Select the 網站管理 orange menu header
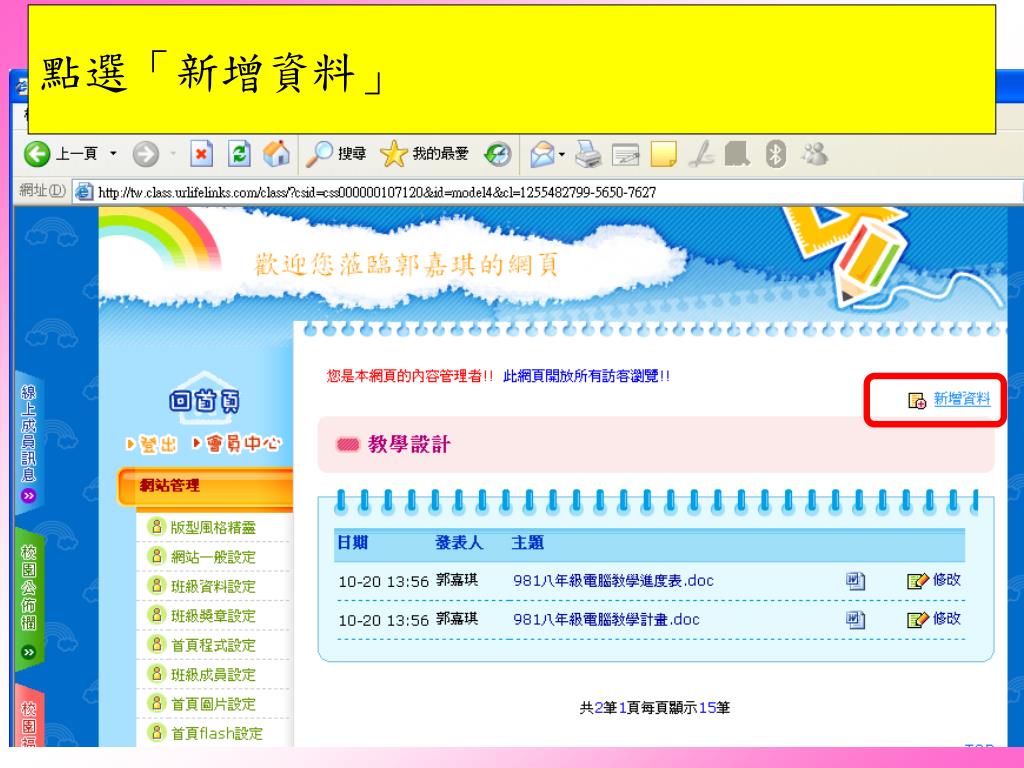The width and height of the screenshot is (1024, 768). (204, 486)
